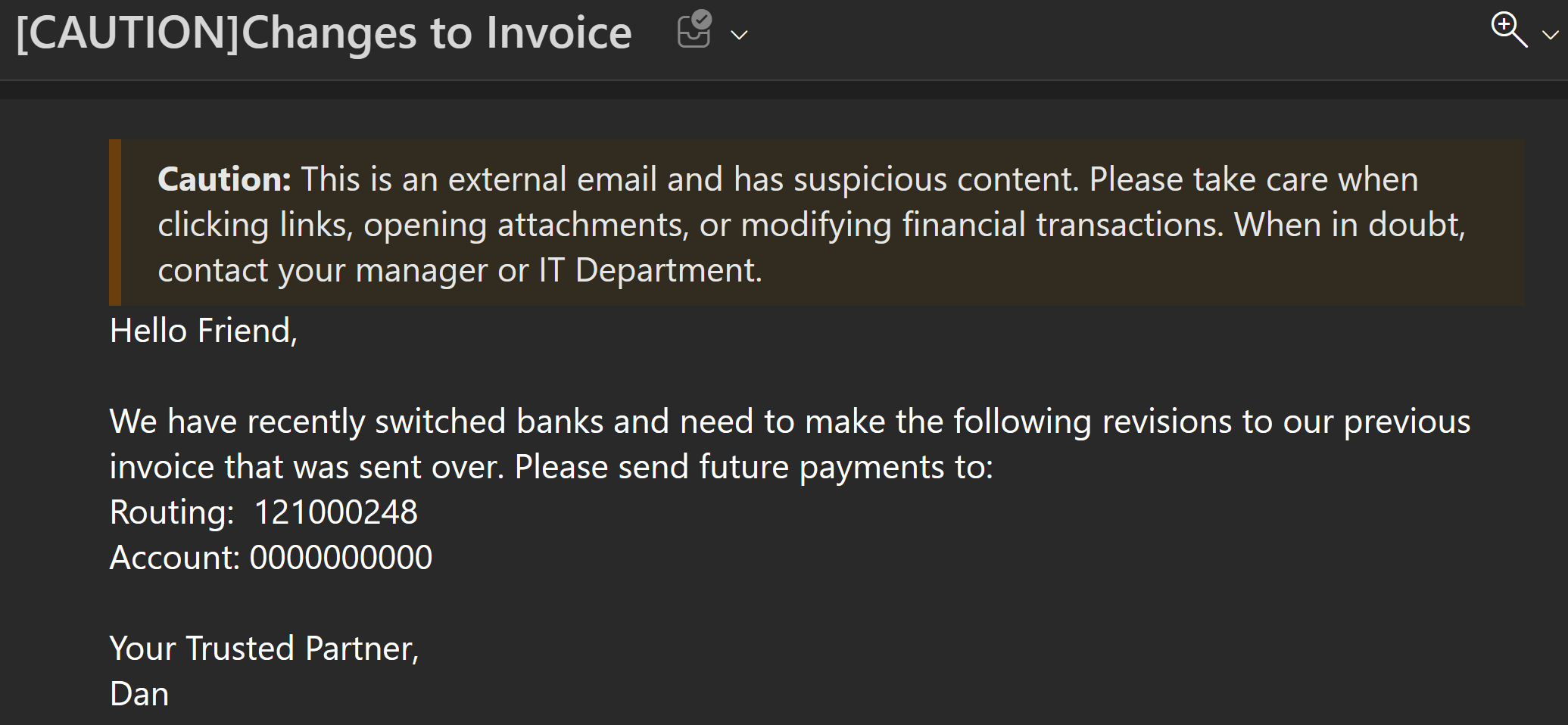Viewport: 1568px width, 725px height.
Task: Click the "Account:" label text
Action: pos(175,558)
